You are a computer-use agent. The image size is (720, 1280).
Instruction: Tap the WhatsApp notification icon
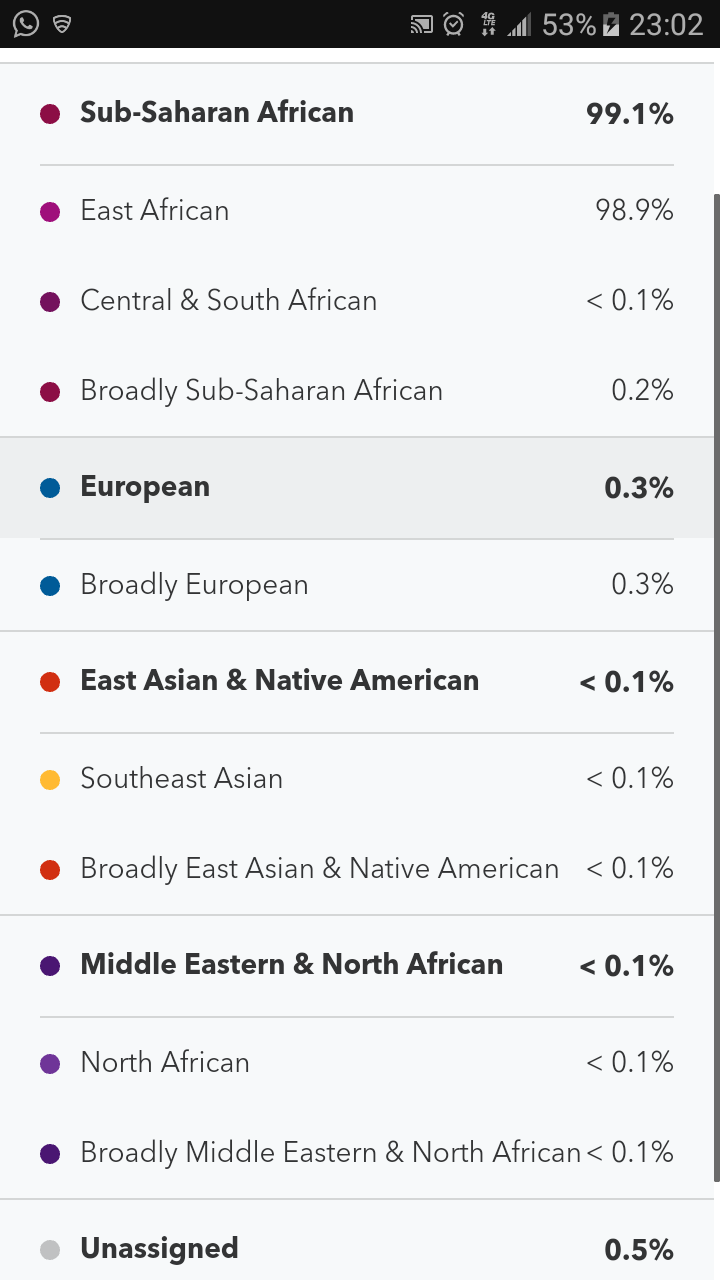tap(26, 23)
